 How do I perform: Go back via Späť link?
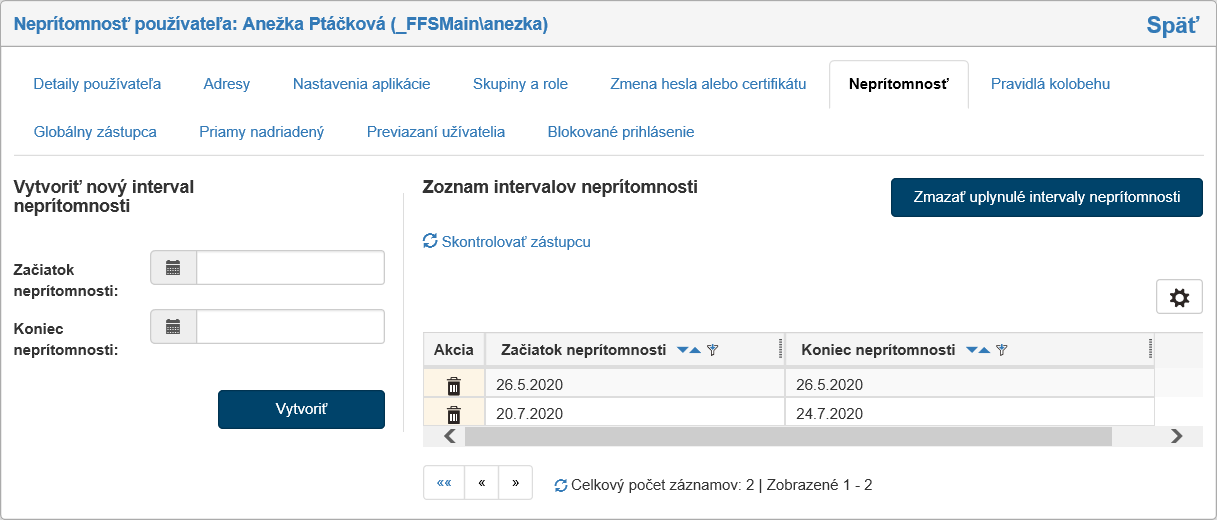(1172, 26)
